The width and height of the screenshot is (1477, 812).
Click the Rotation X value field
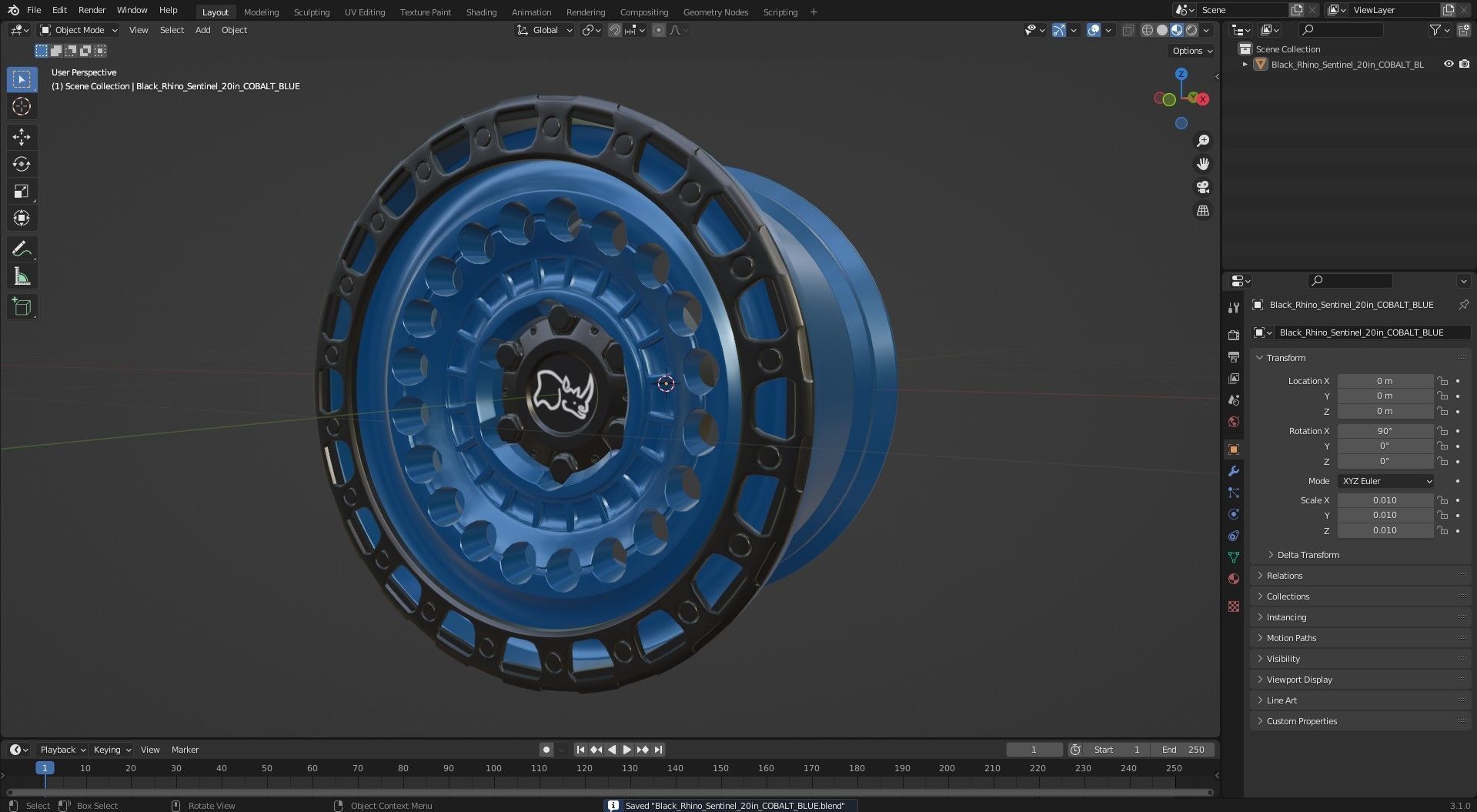[x=1385, y=431]
